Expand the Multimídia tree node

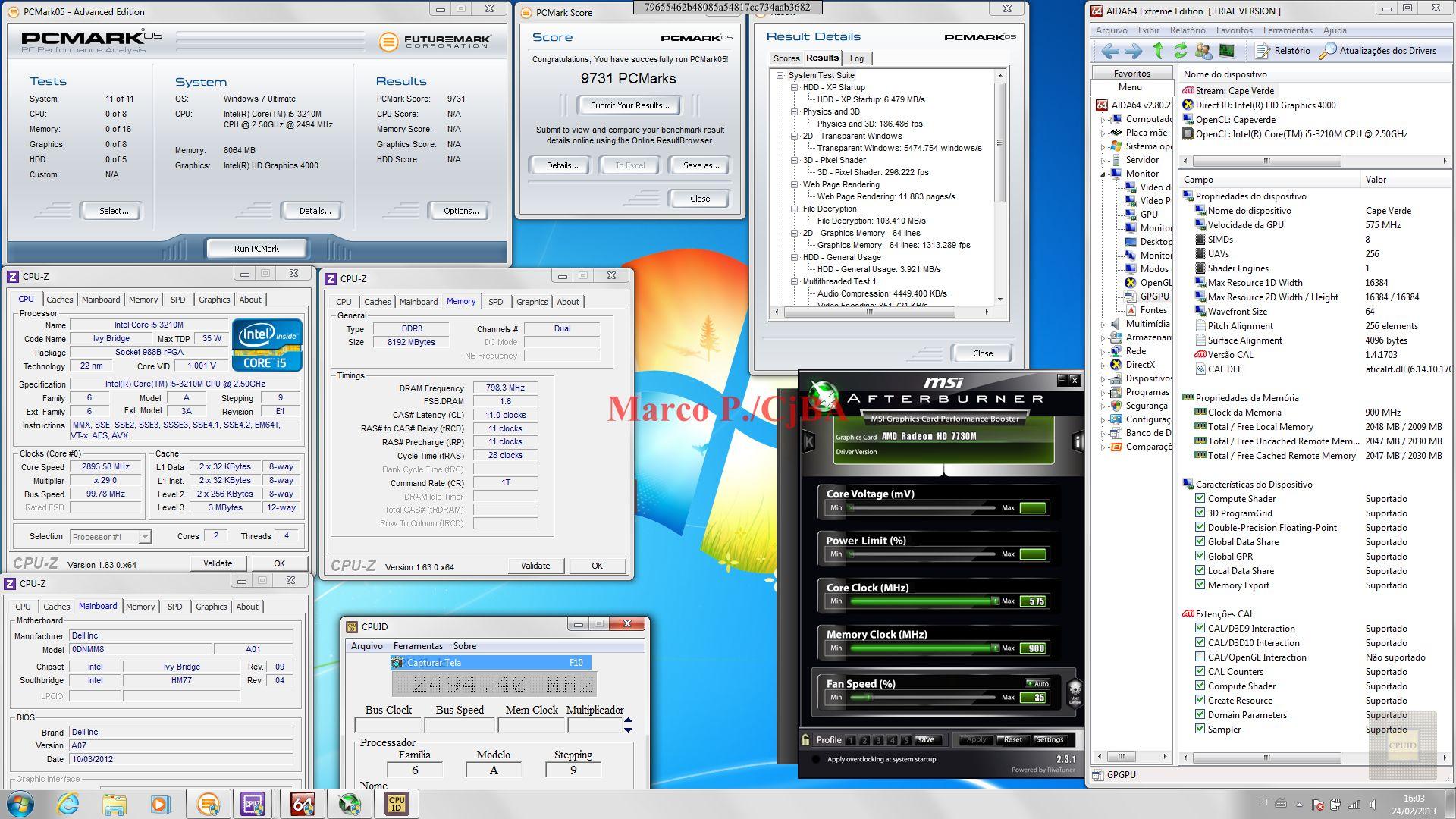1103,324
